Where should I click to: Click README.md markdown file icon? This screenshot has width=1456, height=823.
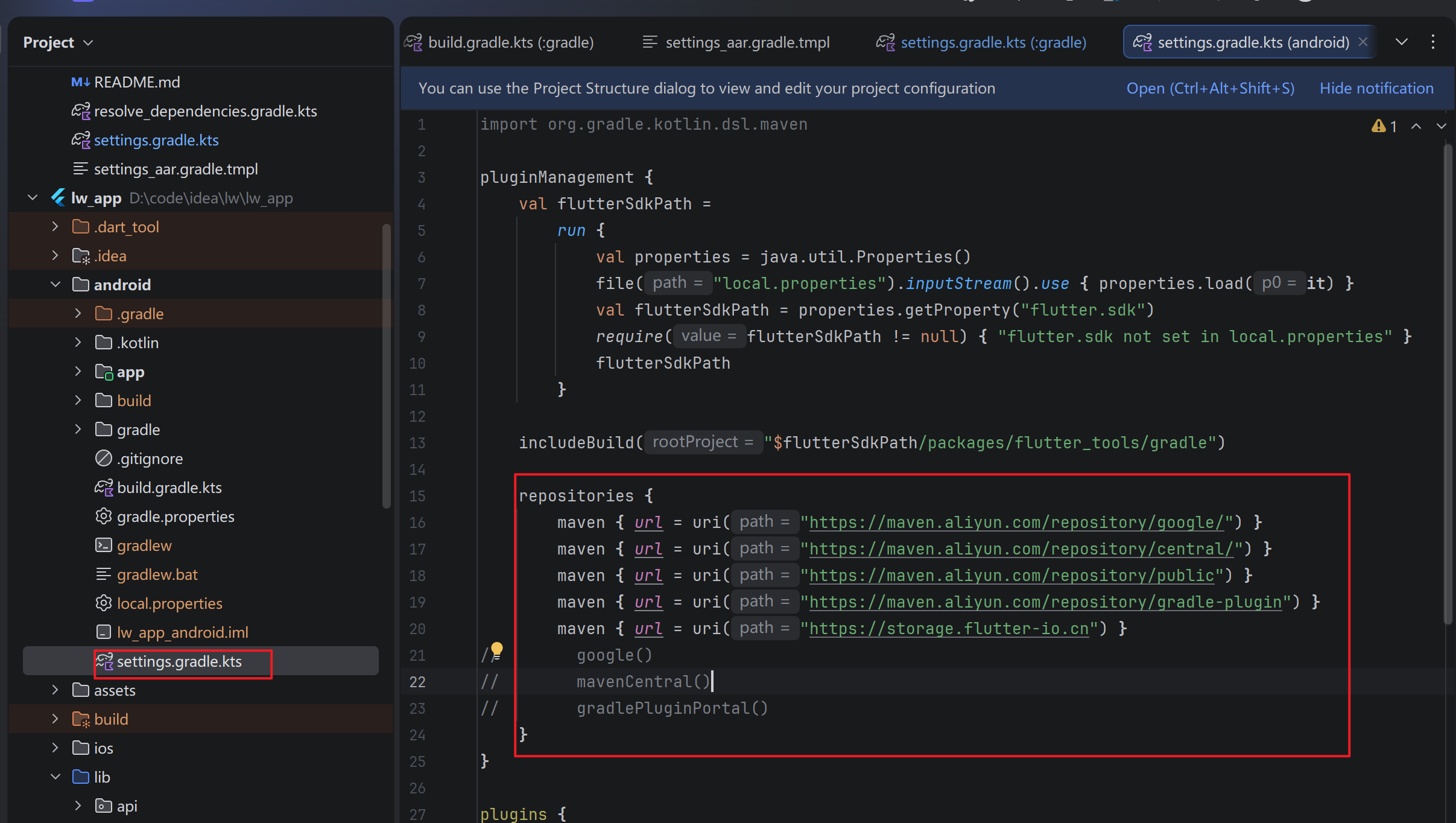pyautogui.click(x=80, y=82)
